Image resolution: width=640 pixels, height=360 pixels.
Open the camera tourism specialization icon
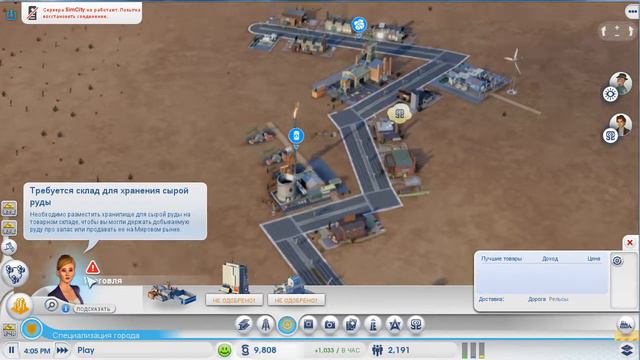330,325
